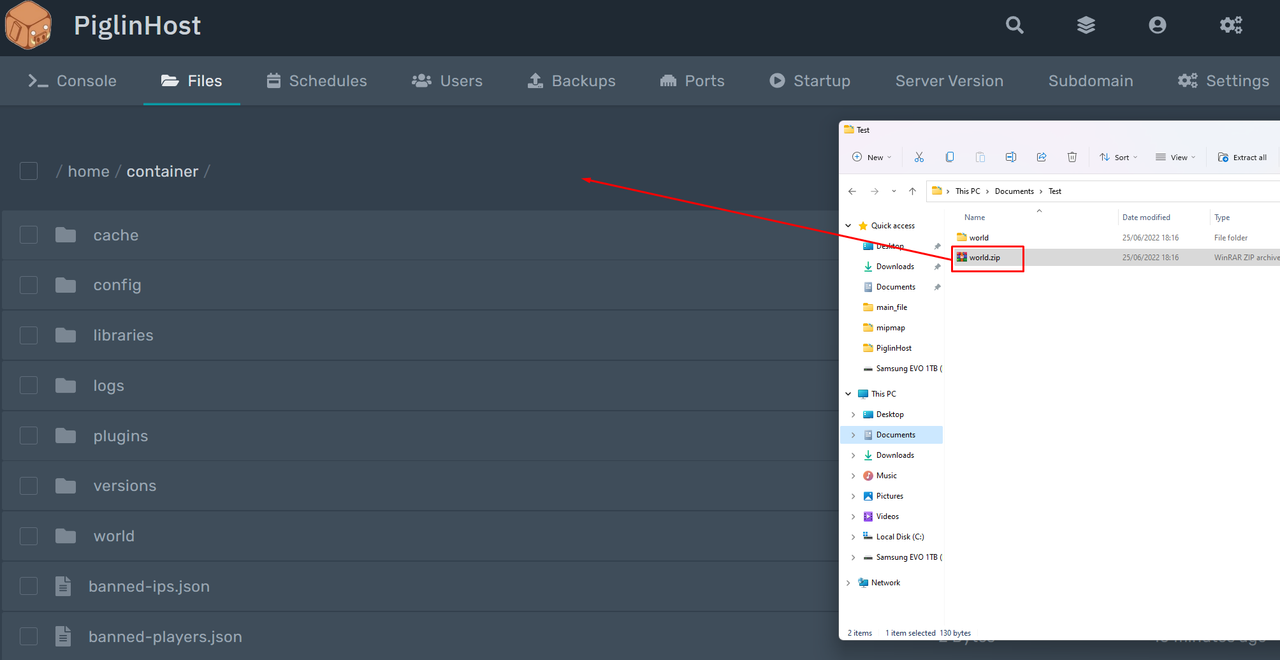
Task: Expand the Local Disk (C:) node
Action: click(853, 537)
